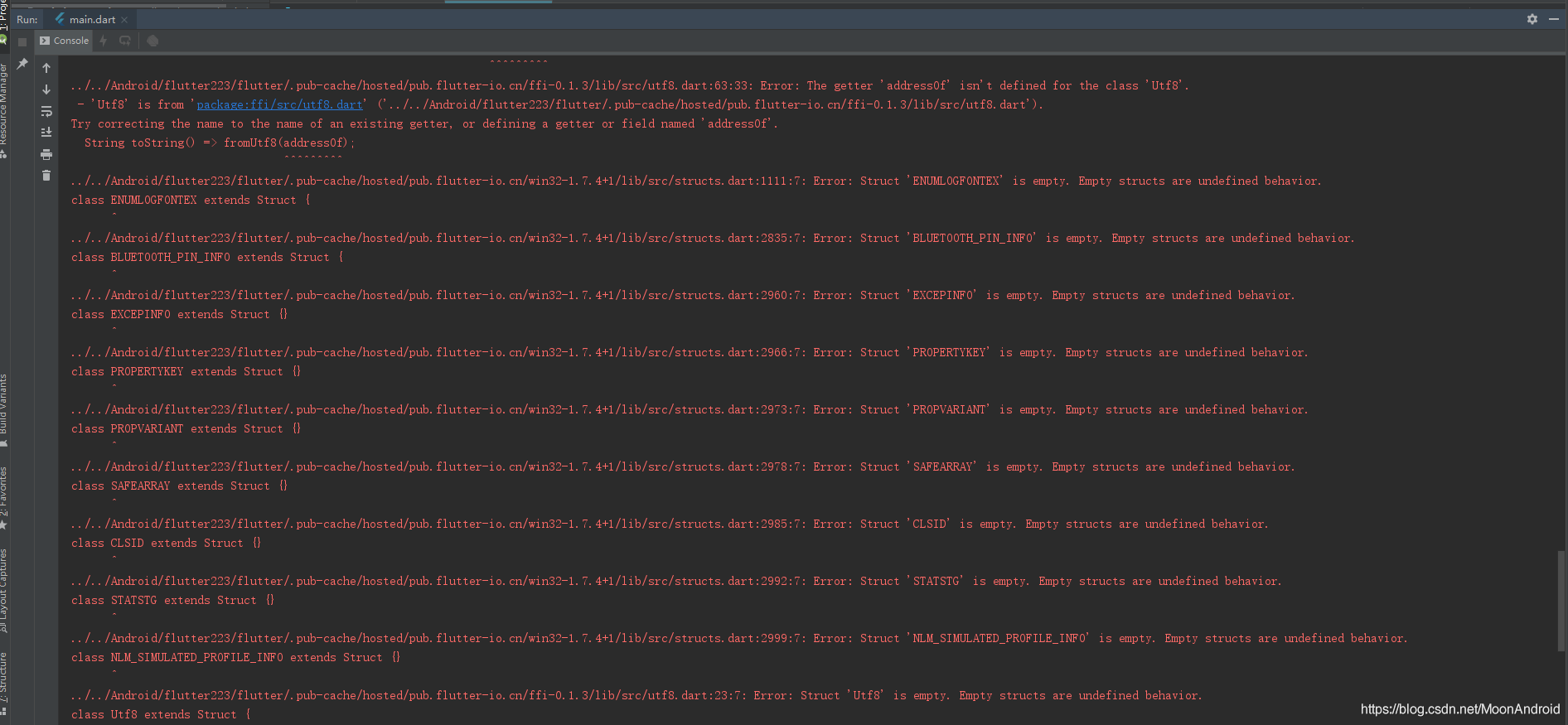Image resolution: width=1568 pixels, height=725 pixels.
Task: Click 'class PROPVARIANT extends Struct {}' line
Action: [186, 428]
